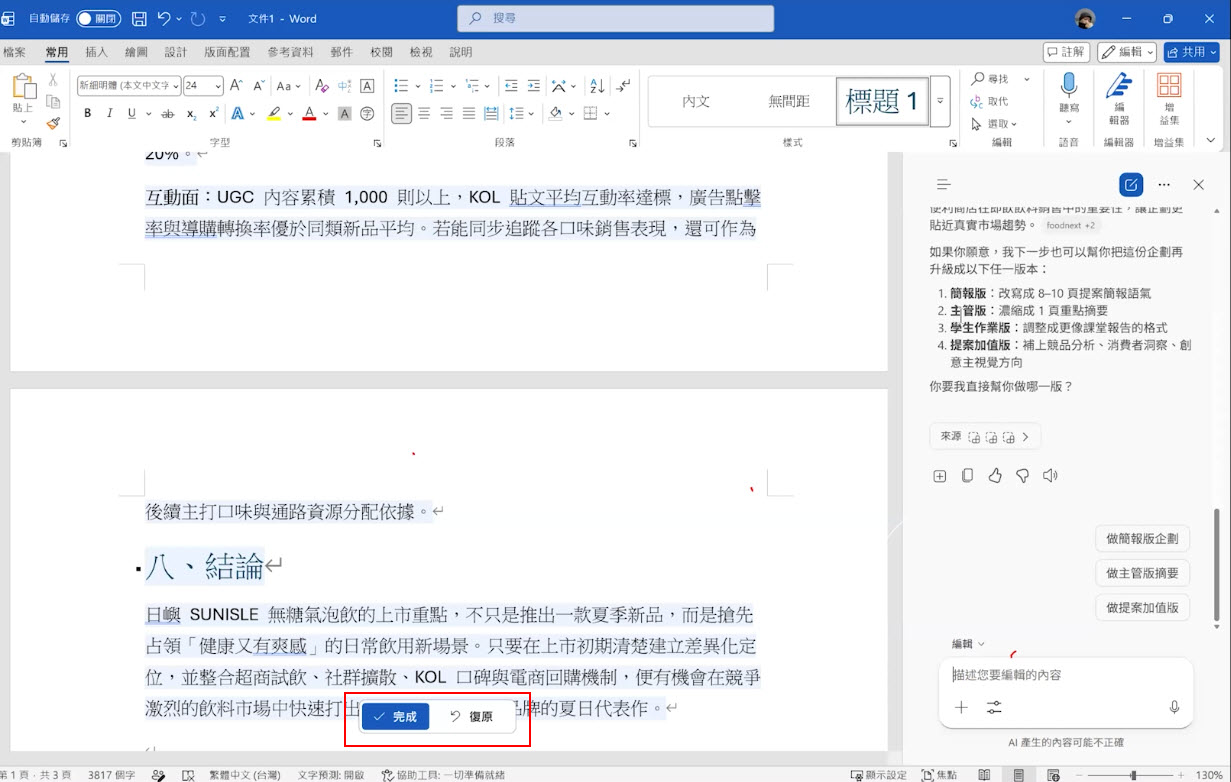Open prompt settings sliders icon in Copilot box

994,707
